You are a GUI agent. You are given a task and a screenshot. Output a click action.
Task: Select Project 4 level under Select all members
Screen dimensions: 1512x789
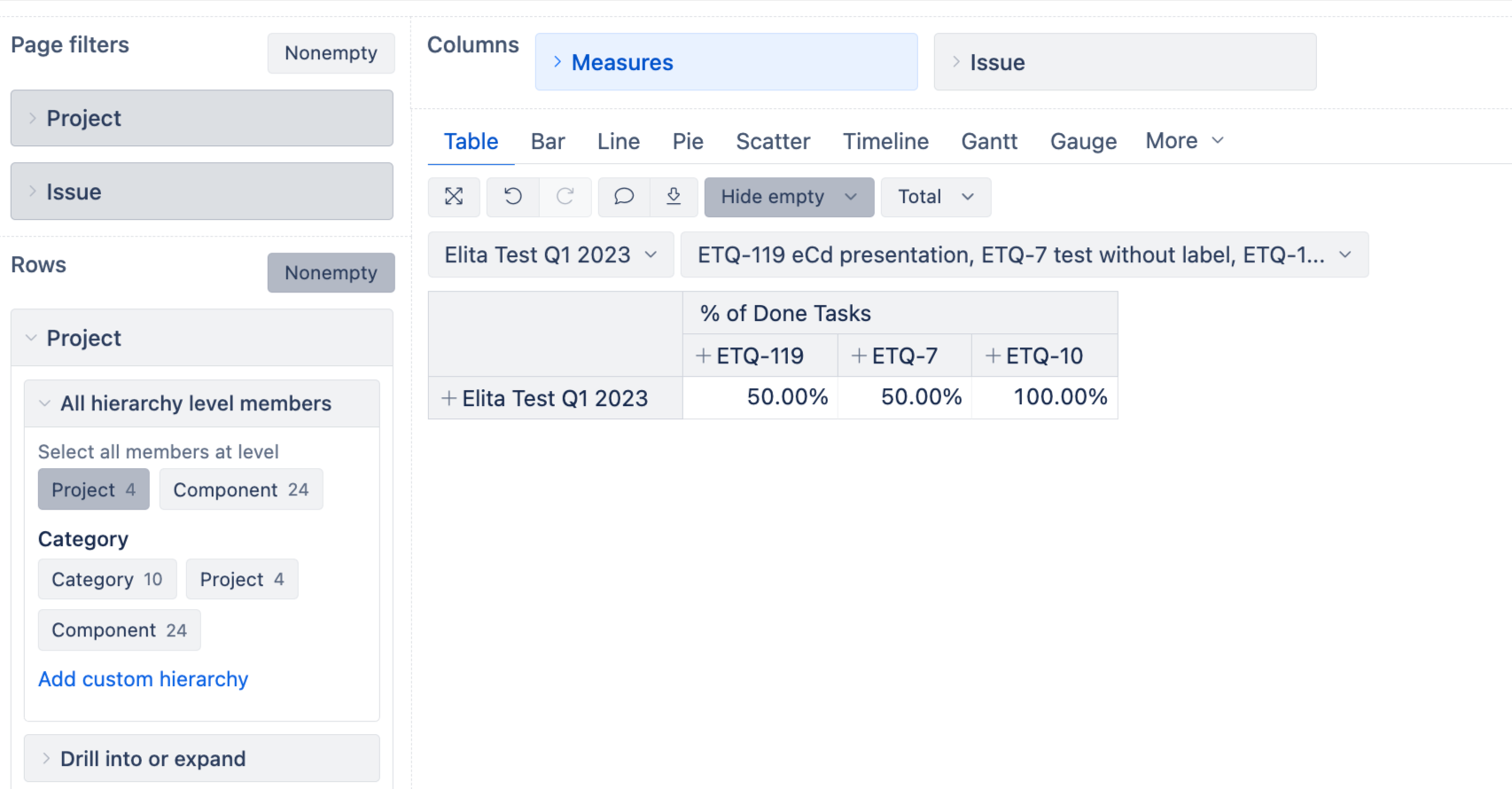pyautogui.click(x=93, y=489)
